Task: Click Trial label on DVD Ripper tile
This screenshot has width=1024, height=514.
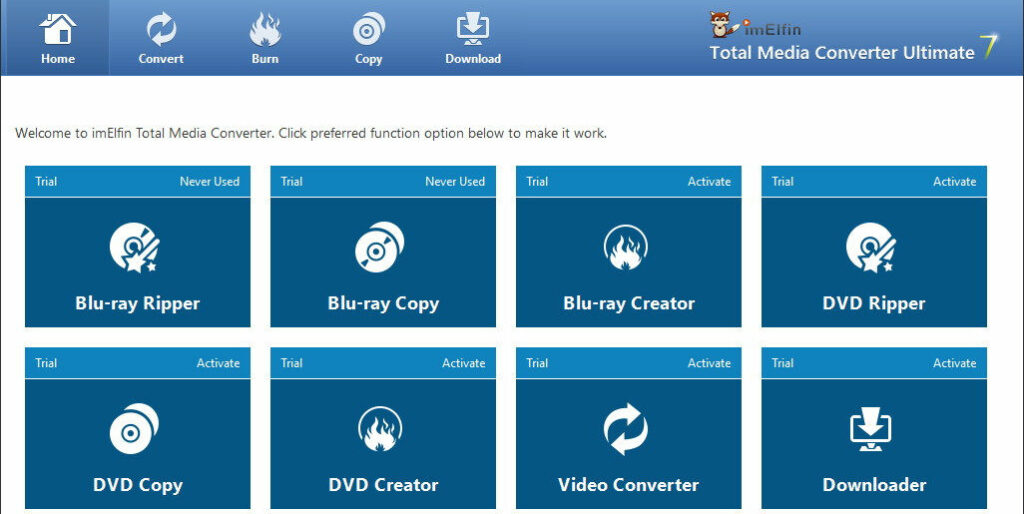Action: click(x=782, y=182)
